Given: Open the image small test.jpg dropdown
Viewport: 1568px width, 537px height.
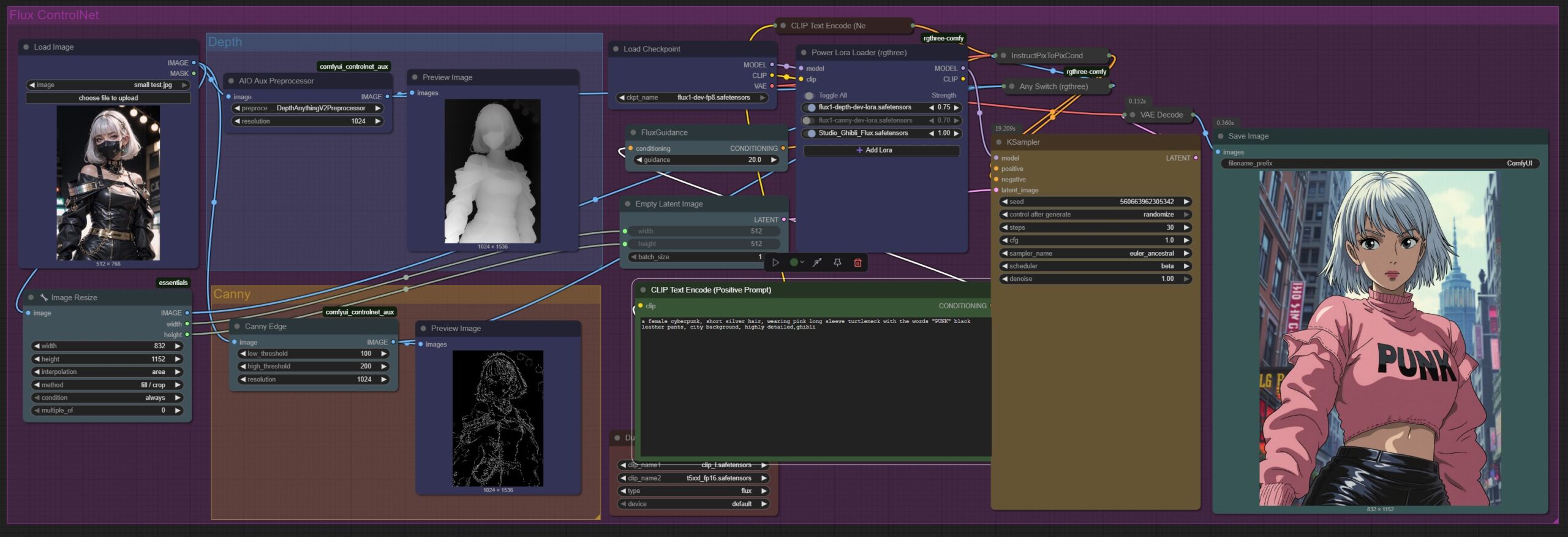Looking at the screenshot, I should [108, 85].
